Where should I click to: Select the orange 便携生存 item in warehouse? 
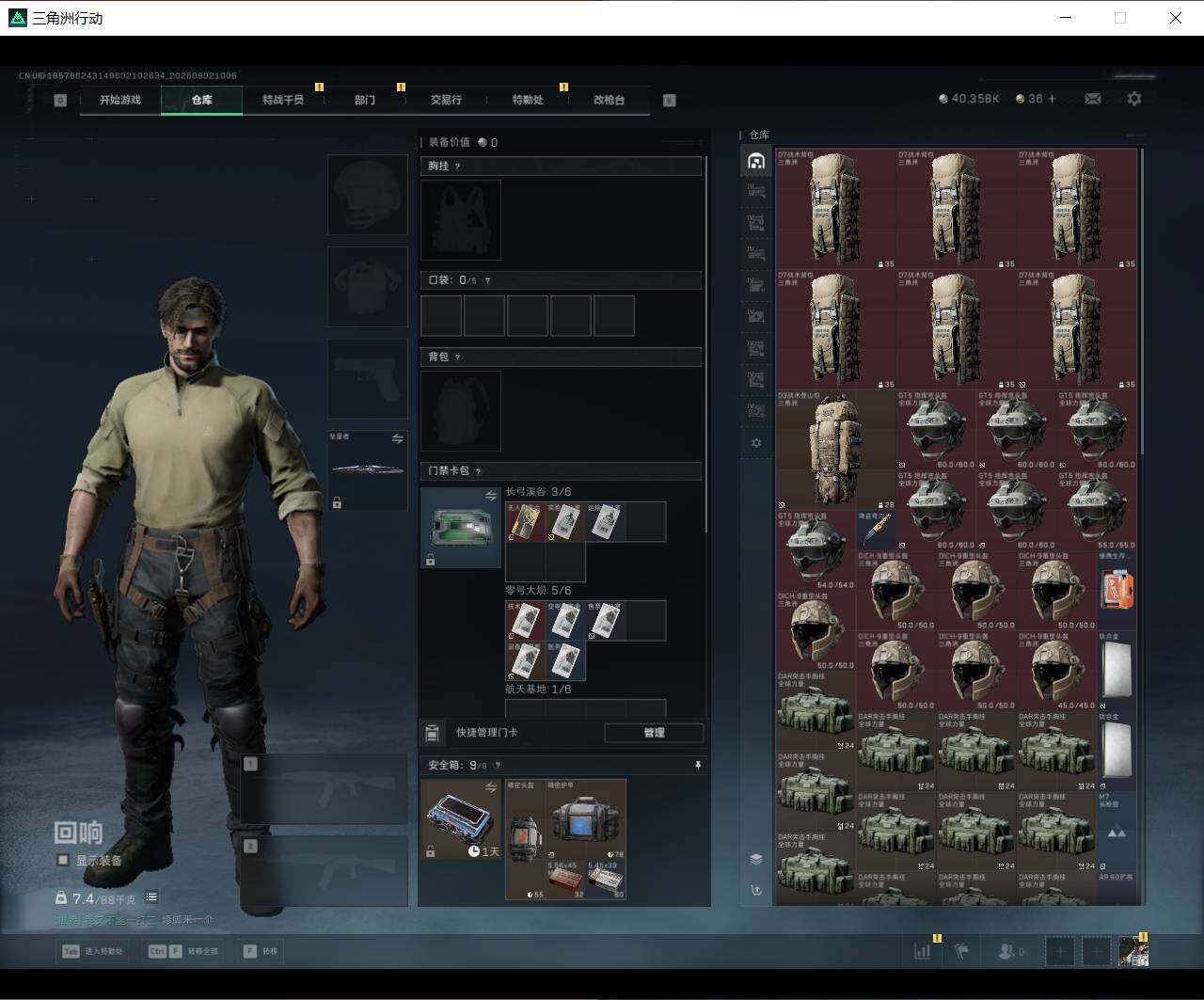1117,590
